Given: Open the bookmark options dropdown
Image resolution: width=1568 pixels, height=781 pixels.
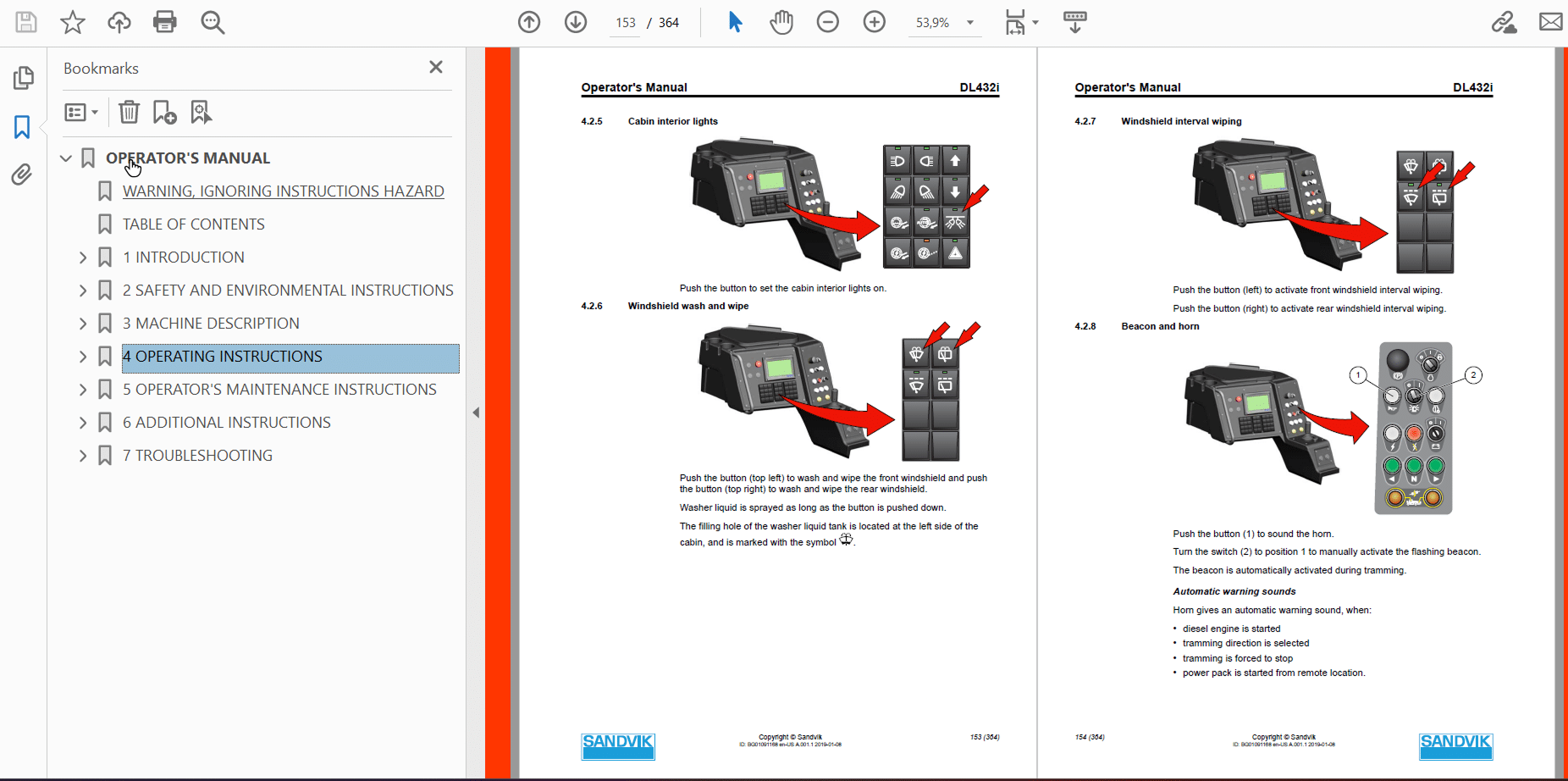Looking at the screenshot, I should (x=81, y=112).
